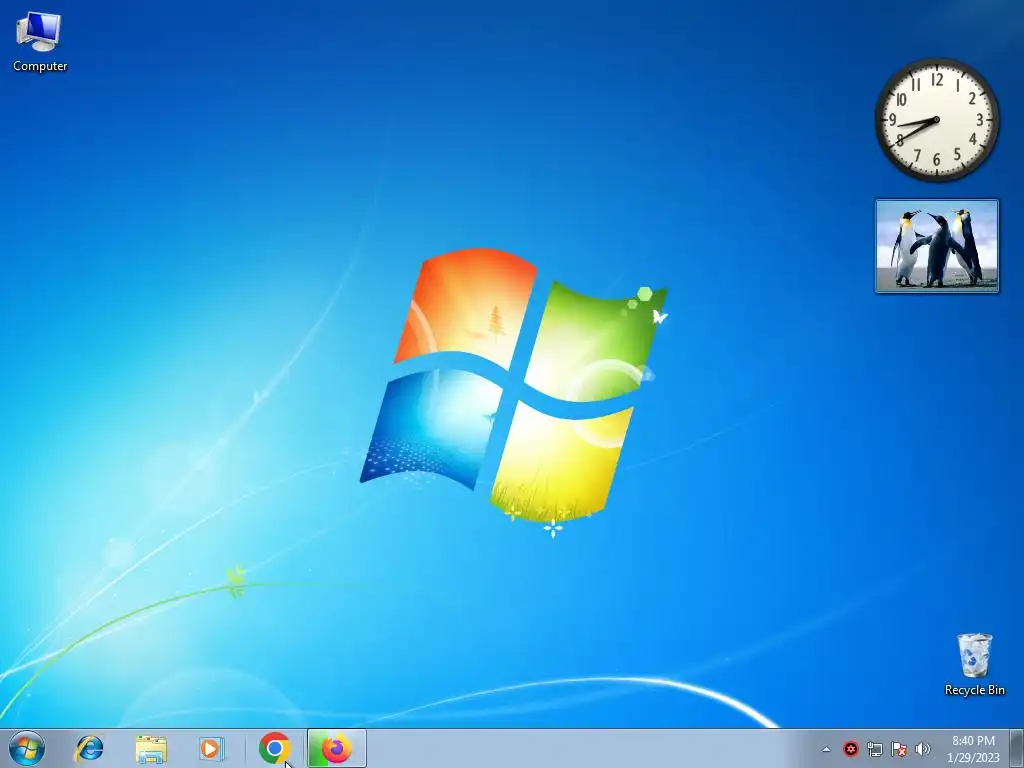Click the penguins slideshow gadget

tap(936, 246)
